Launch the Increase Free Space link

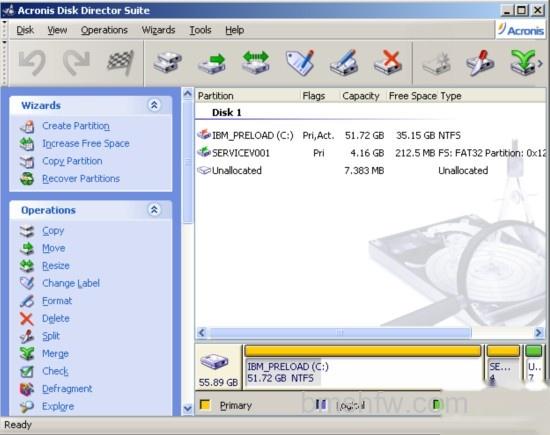(x=86, y=143)
